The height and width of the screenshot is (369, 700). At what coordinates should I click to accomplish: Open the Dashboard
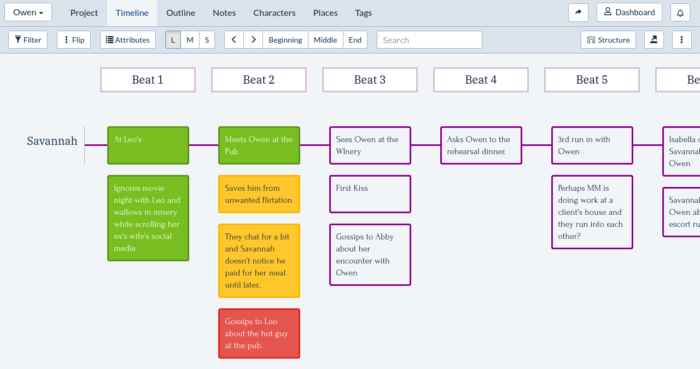(629, 12)
